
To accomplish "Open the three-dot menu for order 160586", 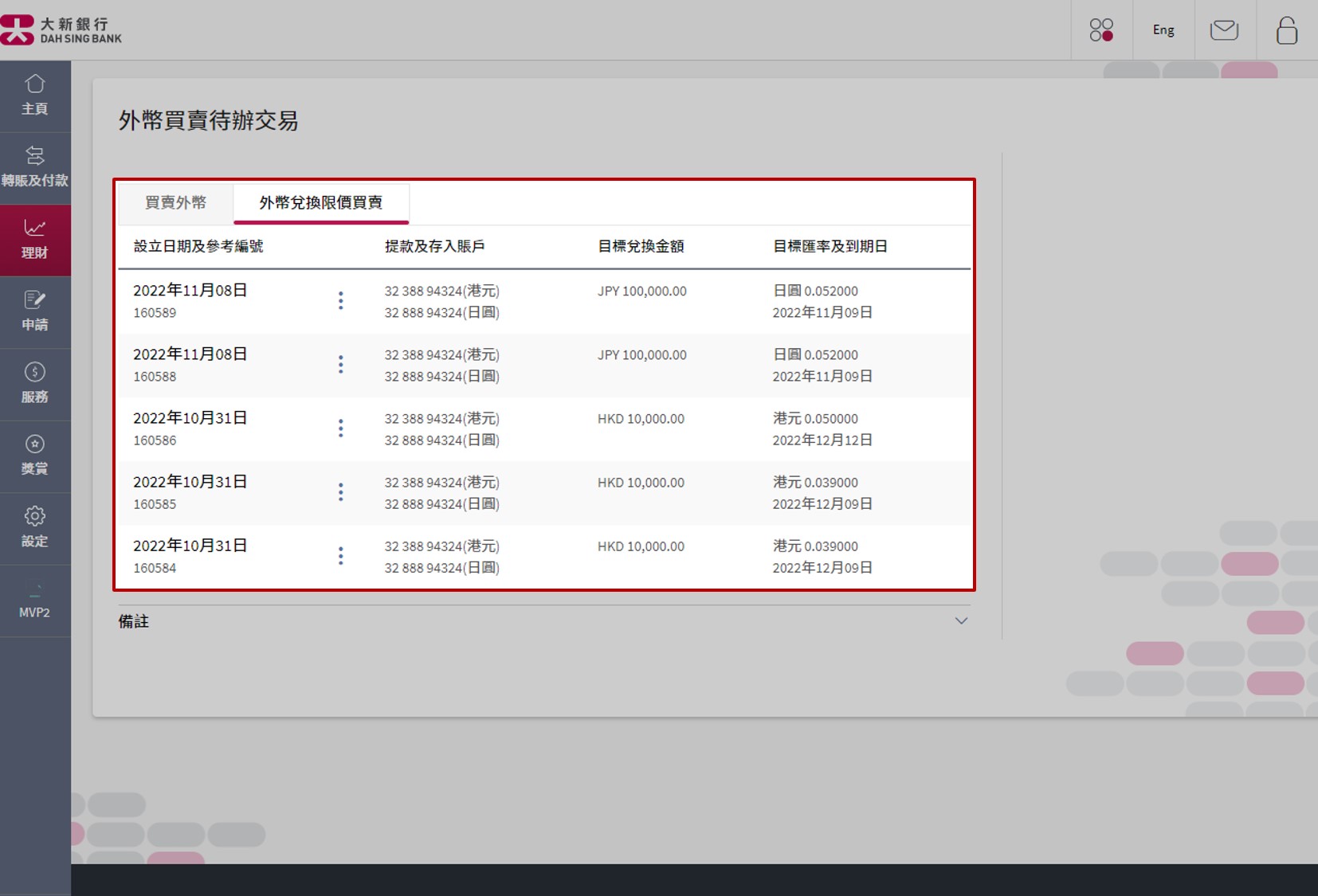I will point(340,428).
